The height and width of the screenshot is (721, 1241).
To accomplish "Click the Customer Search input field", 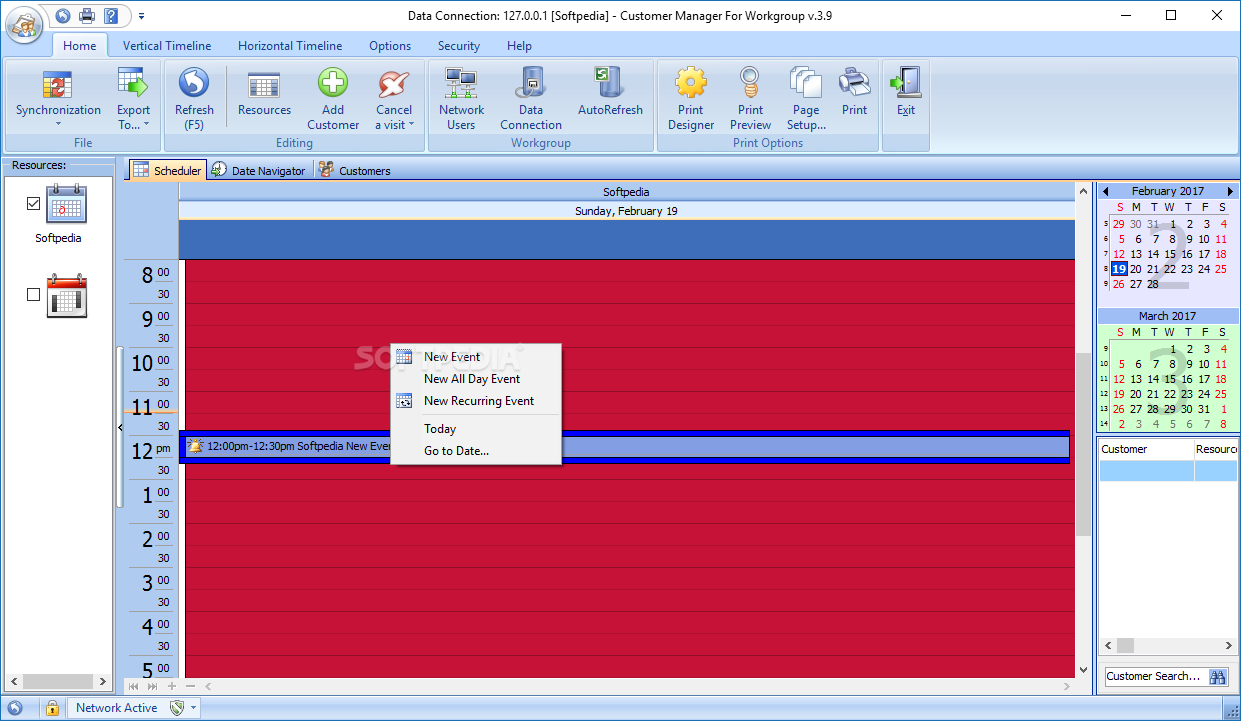I will tap(1155, 677).
